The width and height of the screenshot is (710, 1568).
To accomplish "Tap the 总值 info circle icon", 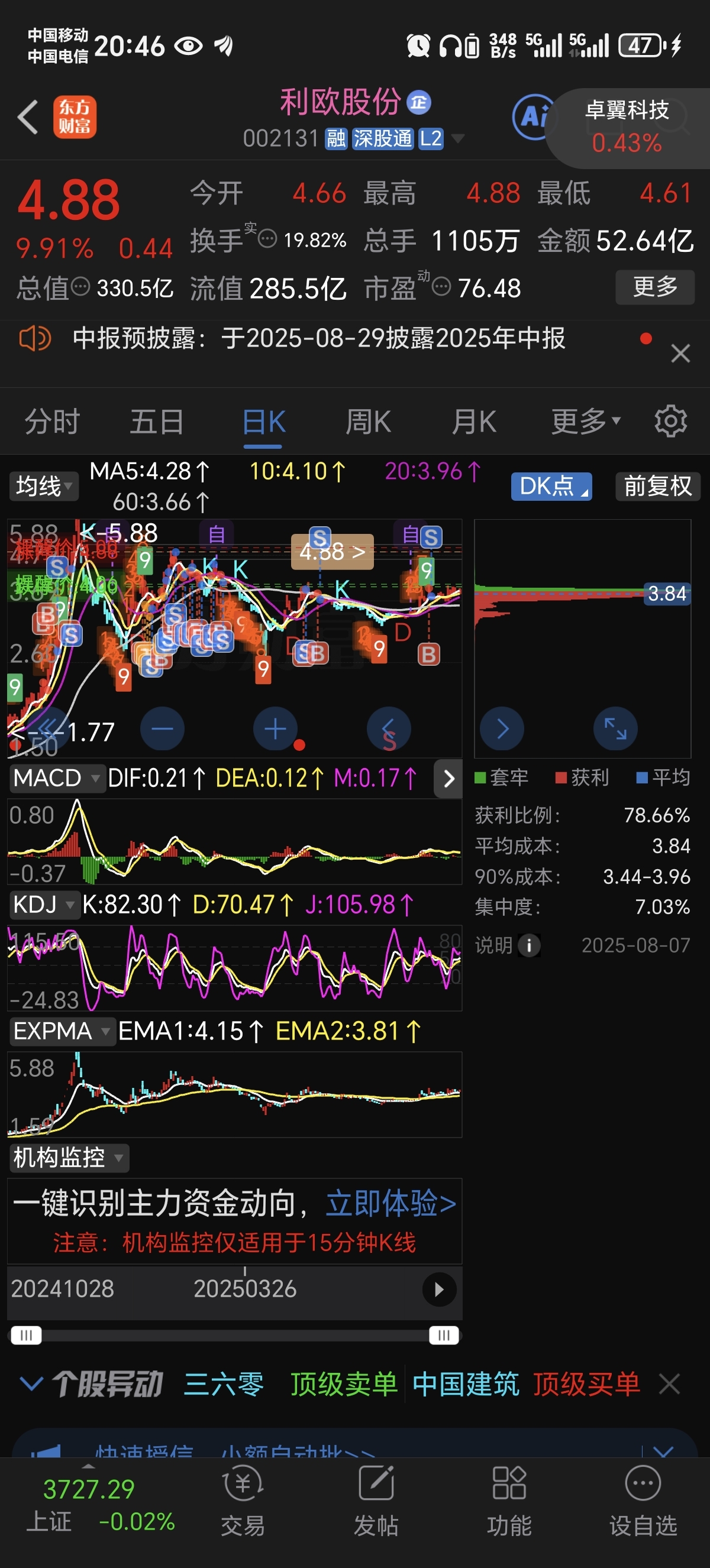I will 80,286.
